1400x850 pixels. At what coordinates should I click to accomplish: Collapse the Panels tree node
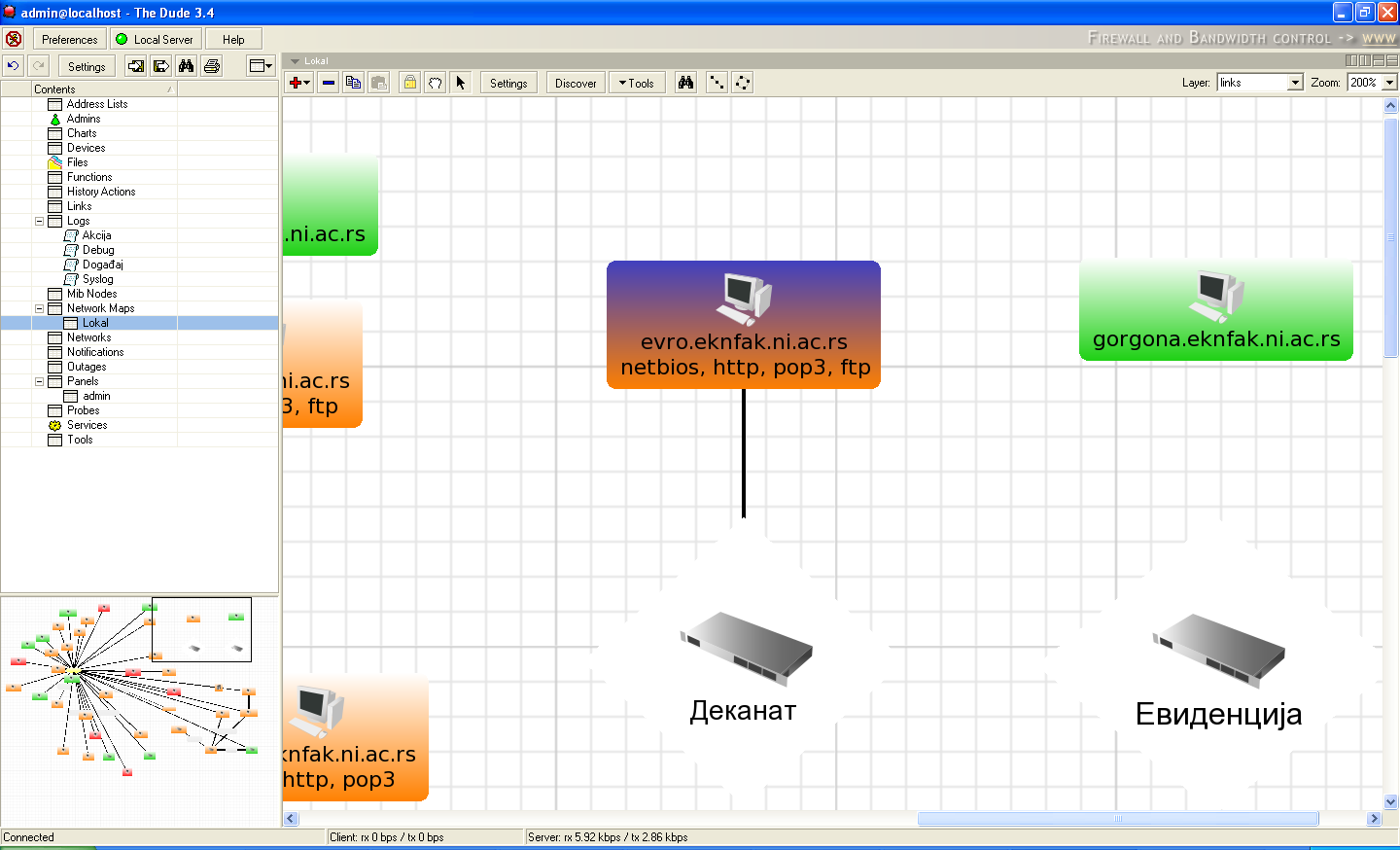pos(39,381)
